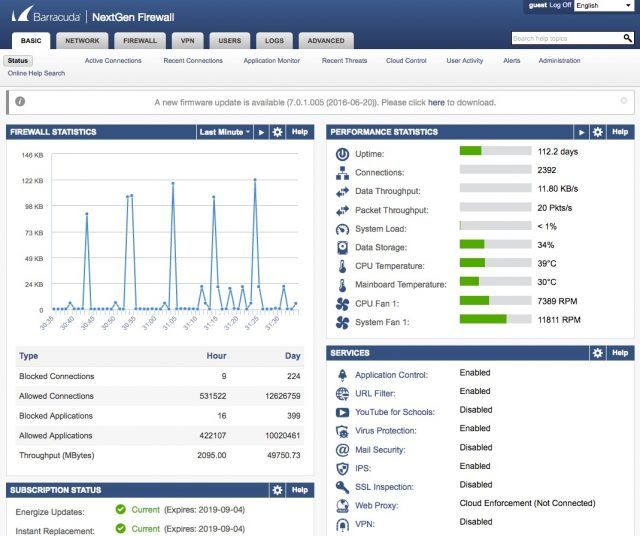Image resolution: width=640 pixels, height=536 pixels.
Task: Click the System Load gauge icon
Action: click(x=342, y=229)
